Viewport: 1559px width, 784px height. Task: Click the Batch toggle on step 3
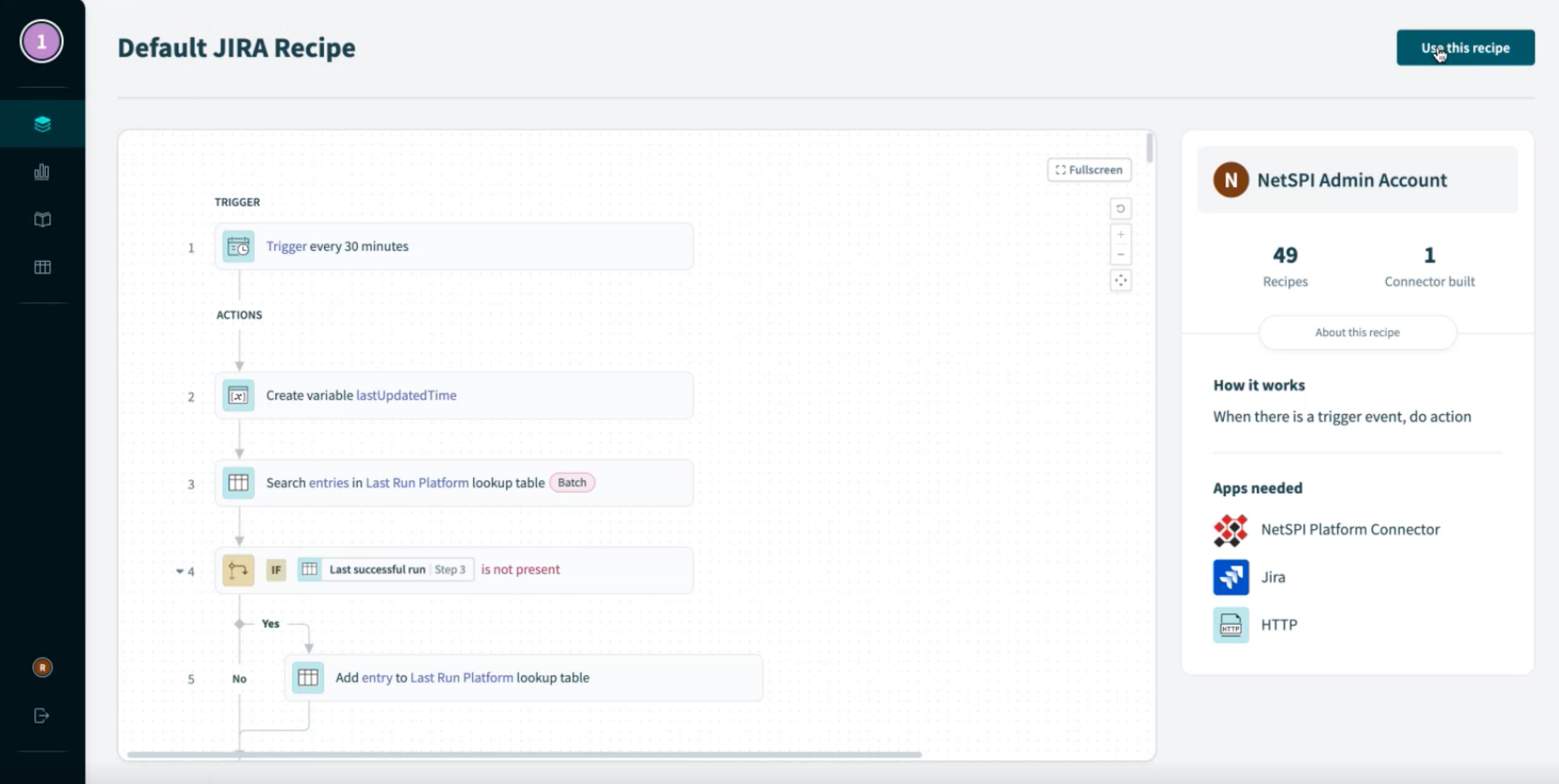click(571, 482)
